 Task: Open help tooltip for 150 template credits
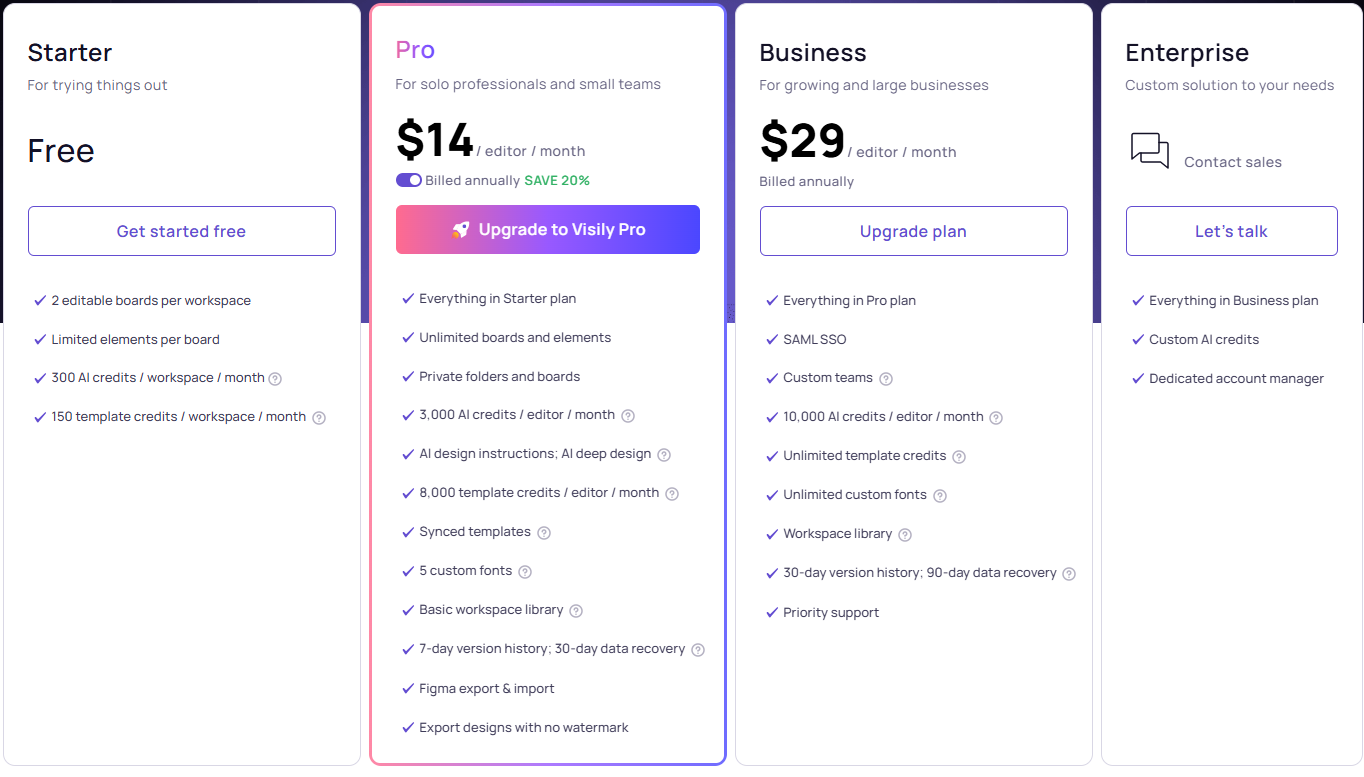pos(319,417)
